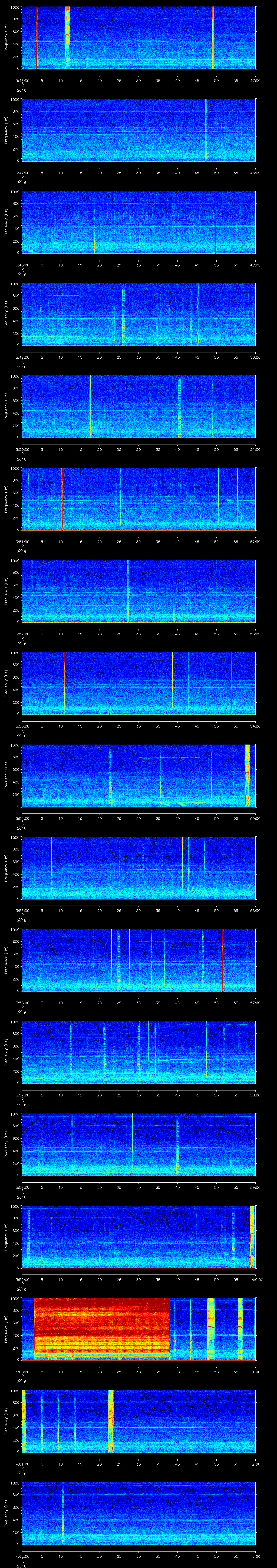Select the spectrogram panel starting at 3:50:00

138,407
